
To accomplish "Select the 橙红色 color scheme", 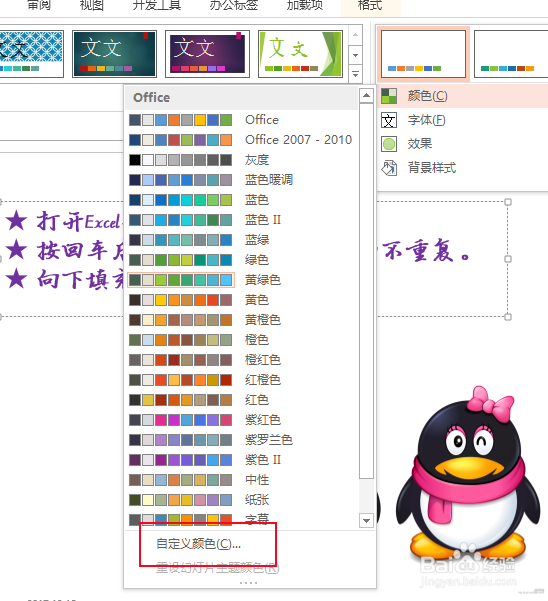I will [241, 360].
